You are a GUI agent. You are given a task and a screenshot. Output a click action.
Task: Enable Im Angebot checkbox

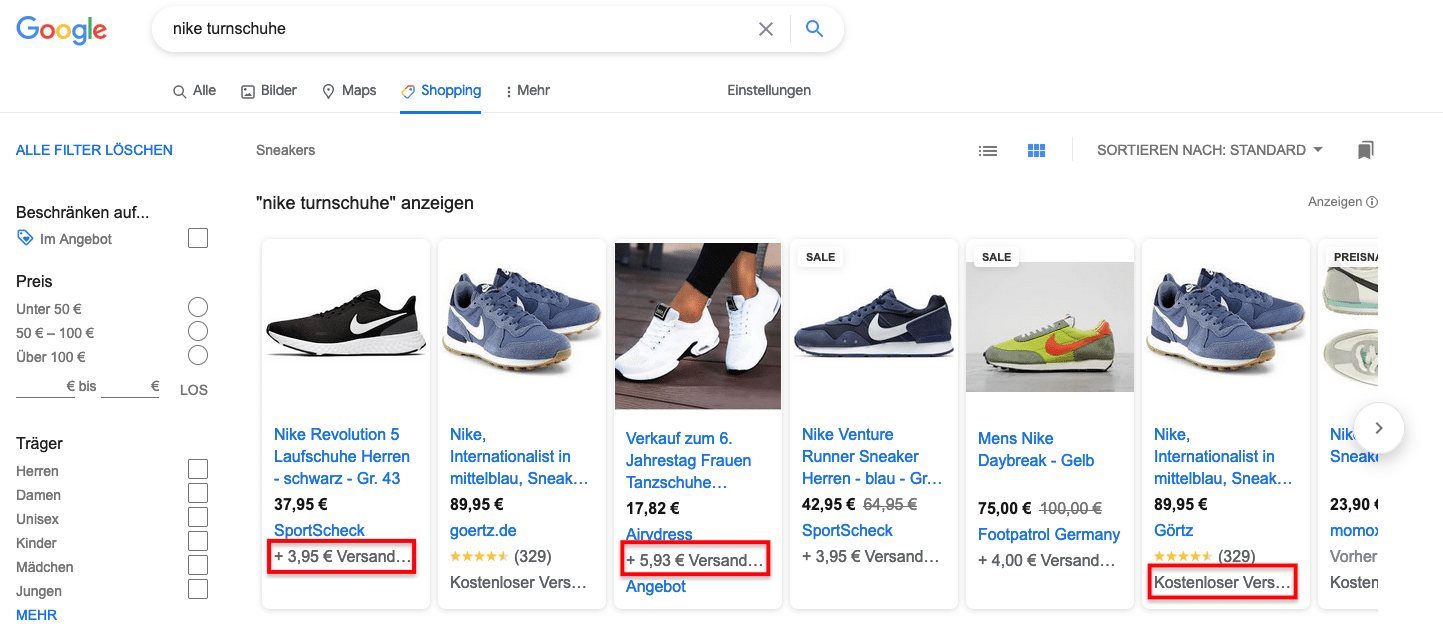[x=198, y=238]
